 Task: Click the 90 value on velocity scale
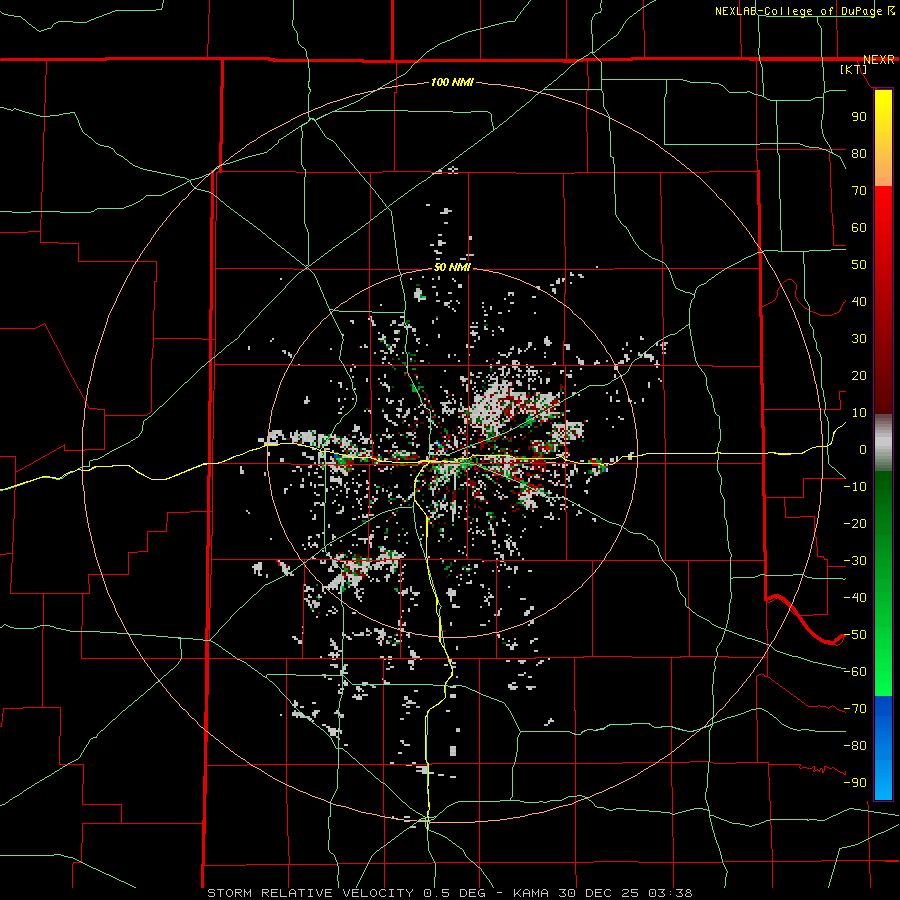coord(859,117)
